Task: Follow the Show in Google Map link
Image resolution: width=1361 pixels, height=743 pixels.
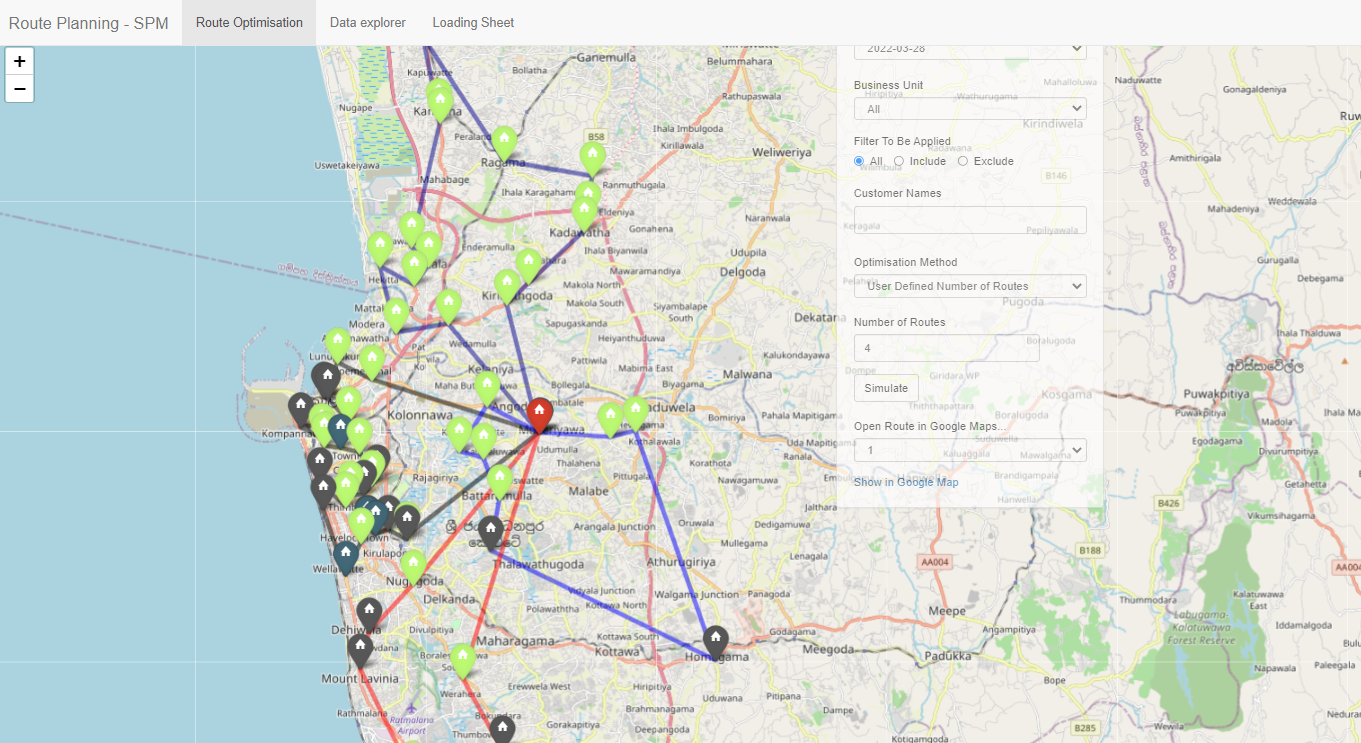Action: click(x=906, y=482)
